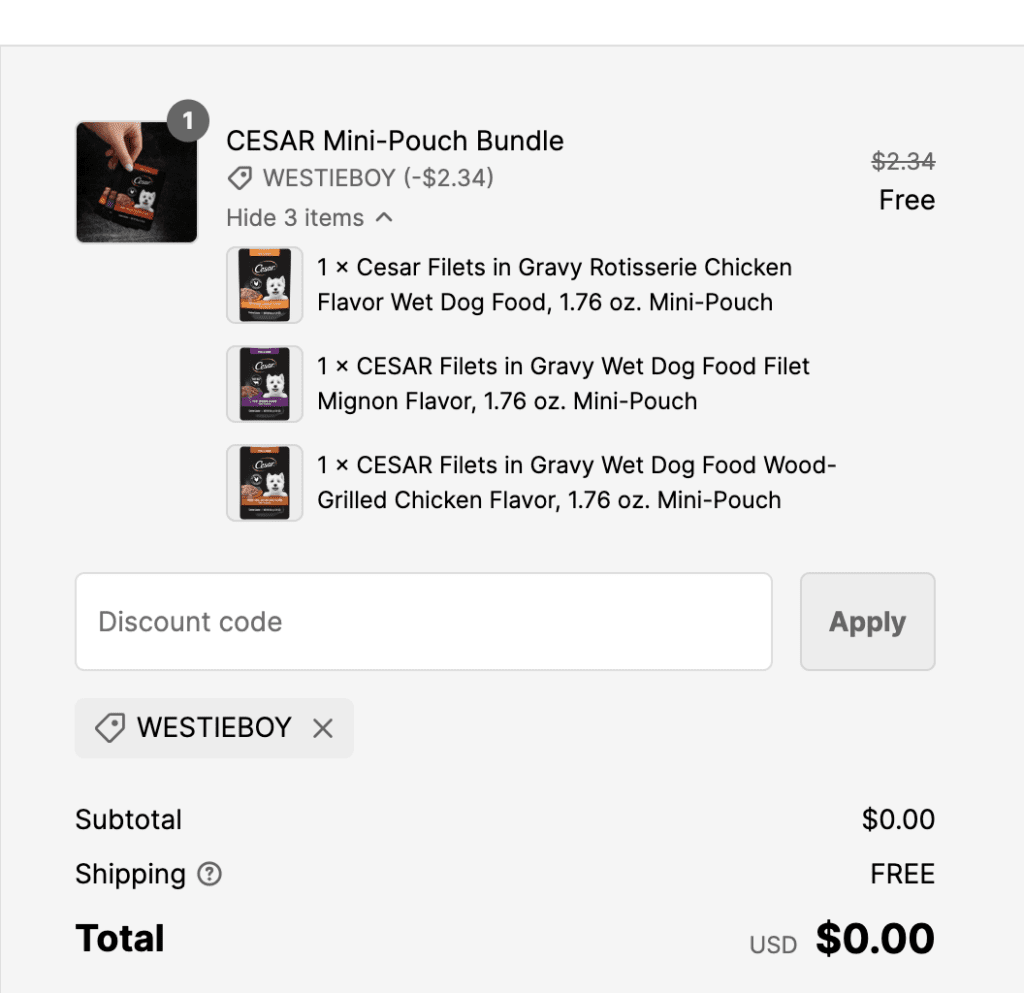
Task: Click the tag icon in the WESTIEBOY chip
Action: tap(109, 728)
